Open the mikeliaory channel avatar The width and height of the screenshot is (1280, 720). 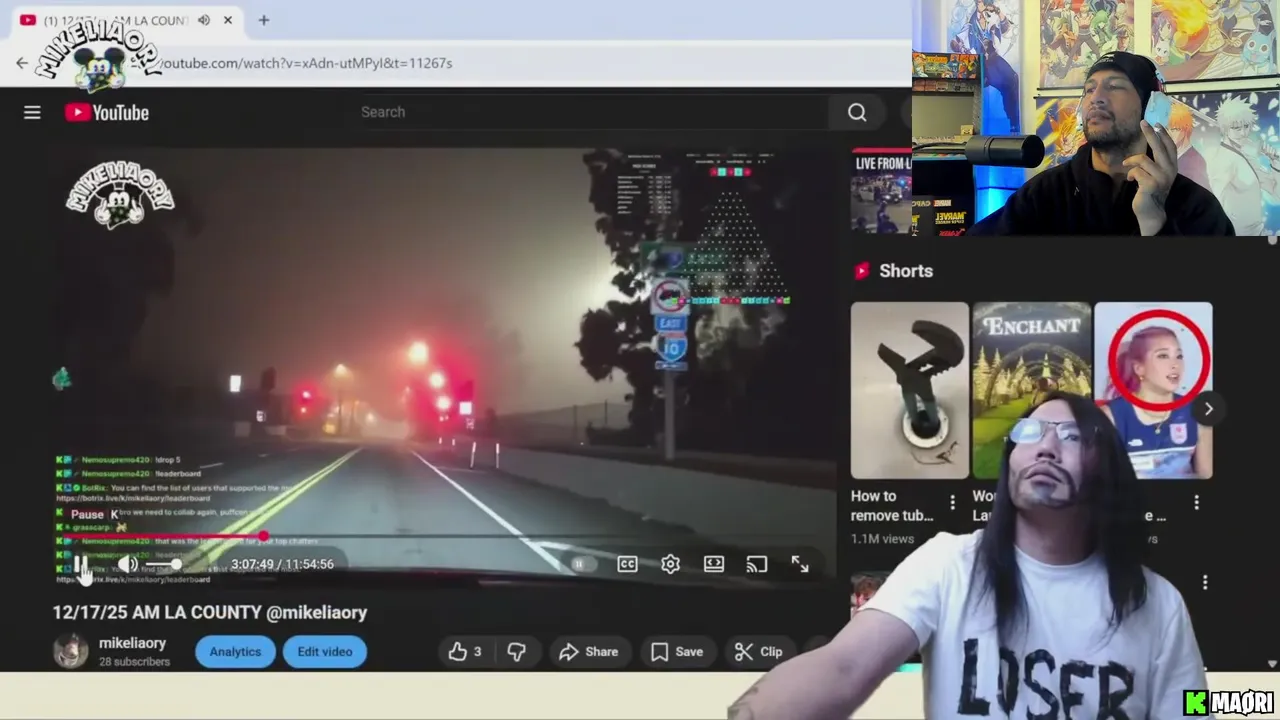(x=71, y=651)
